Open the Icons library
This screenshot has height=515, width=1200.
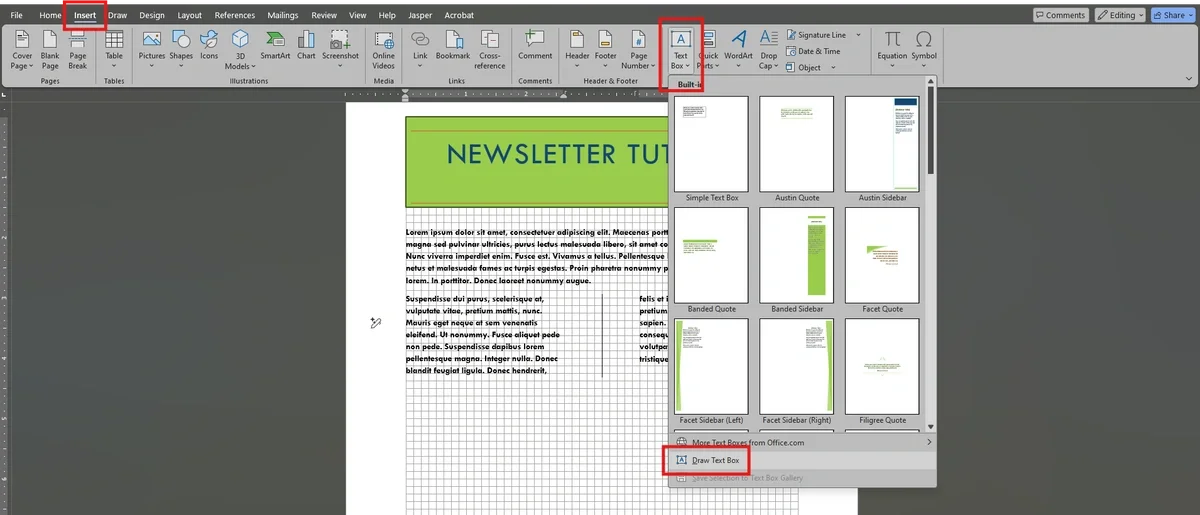click(x=209, y=45)
